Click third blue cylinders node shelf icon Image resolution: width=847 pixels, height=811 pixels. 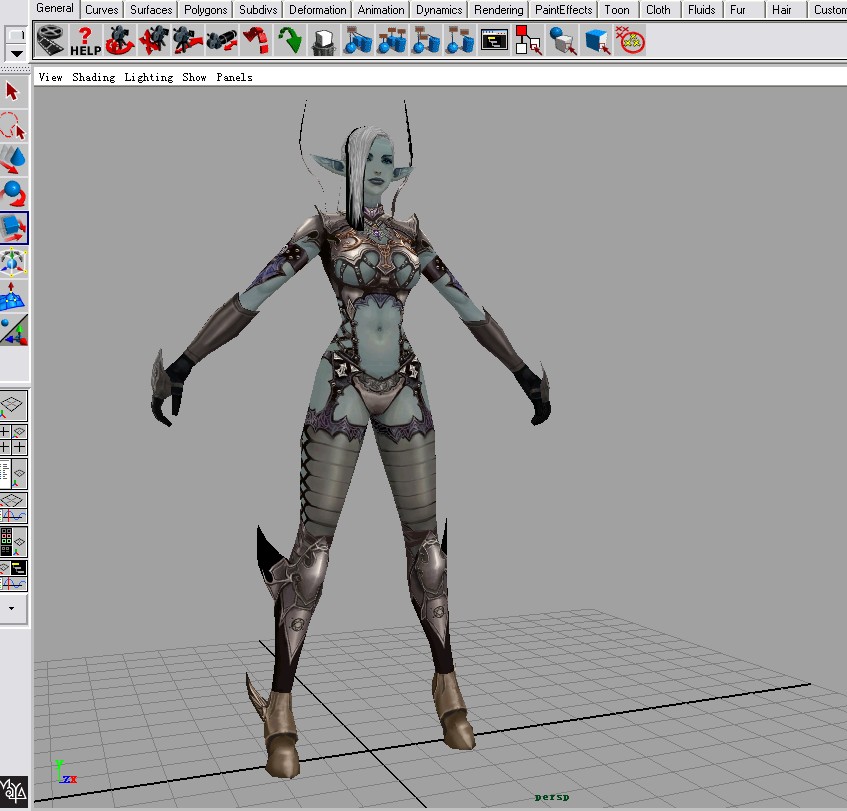coord(426,41)
